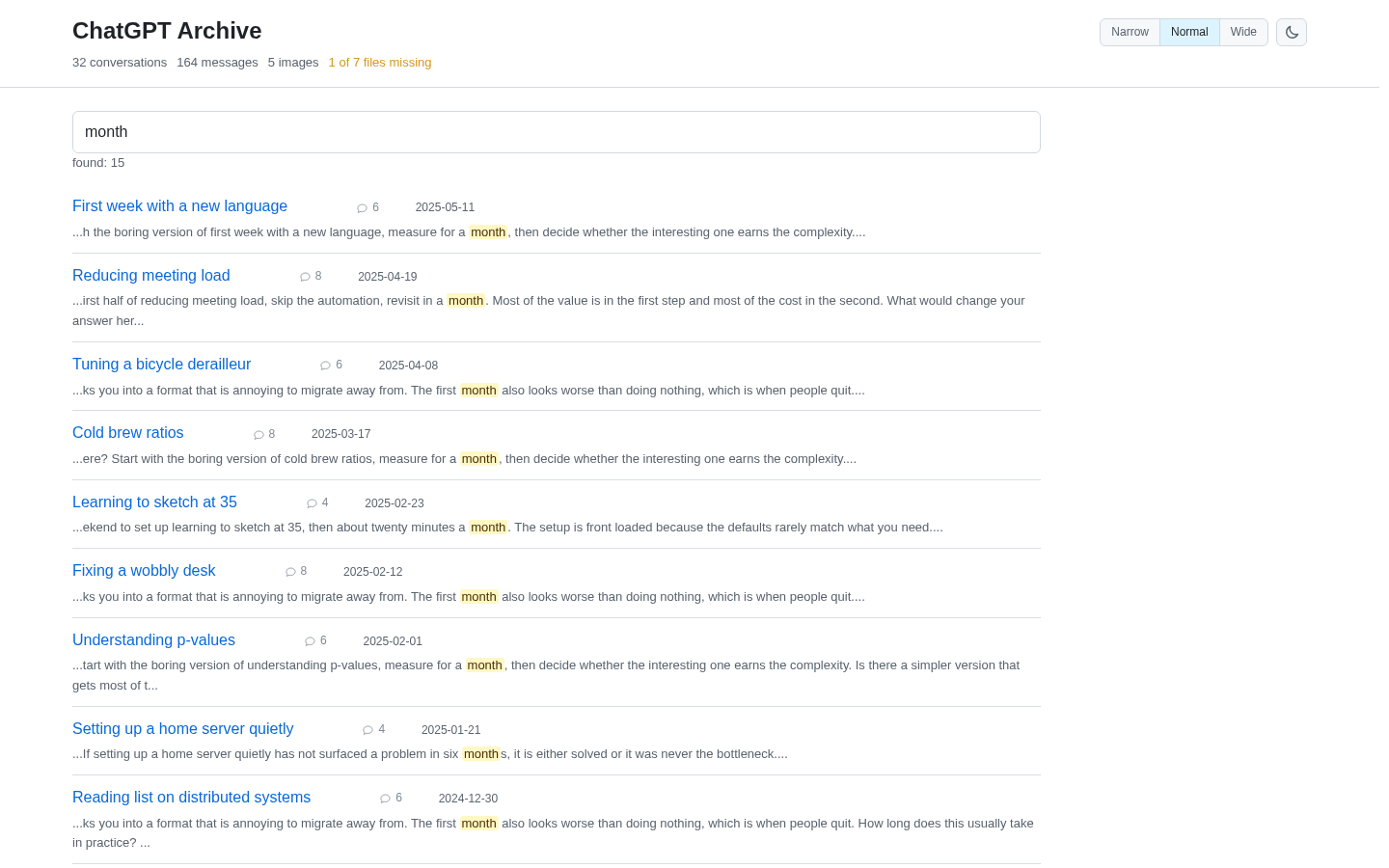Open 'Tuning a bicycle derailleur' conversation
Viewport: 1389px width, 868px height.
point(161,365)
